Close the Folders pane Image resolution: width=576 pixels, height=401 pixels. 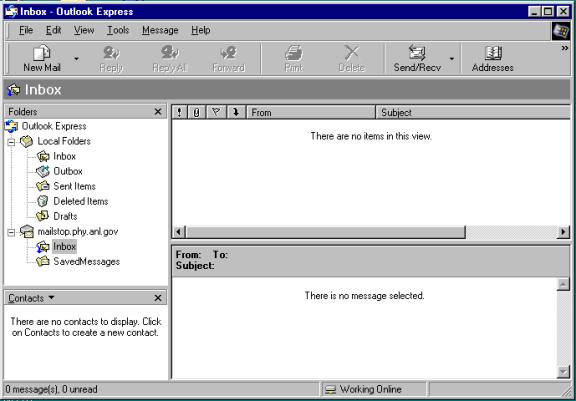point(158,112)
